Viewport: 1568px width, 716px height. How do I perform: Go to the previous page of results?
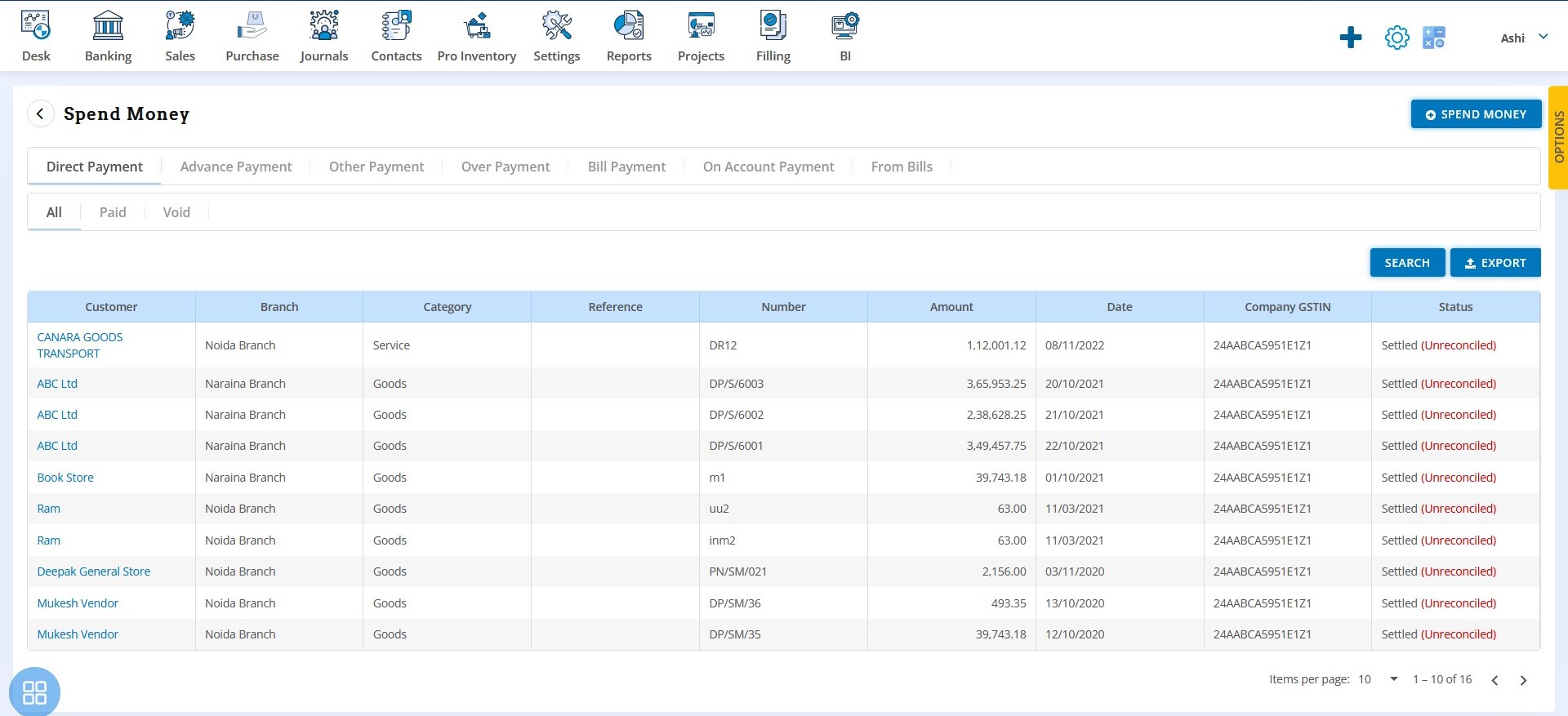pos(1494,680)
